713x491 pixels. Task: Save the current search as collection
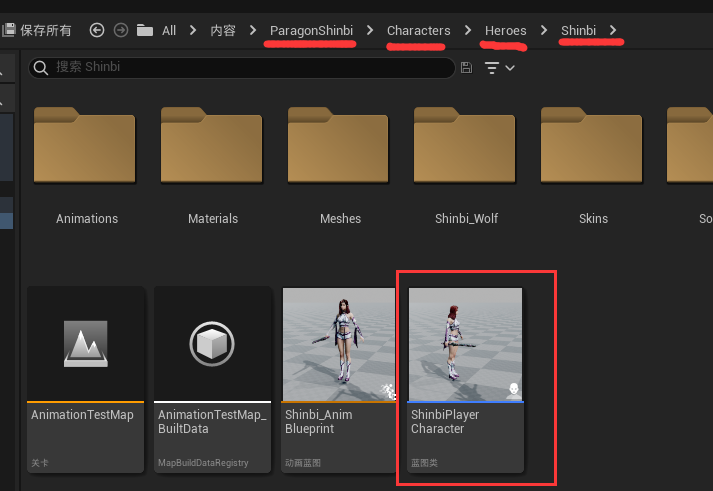467,68
